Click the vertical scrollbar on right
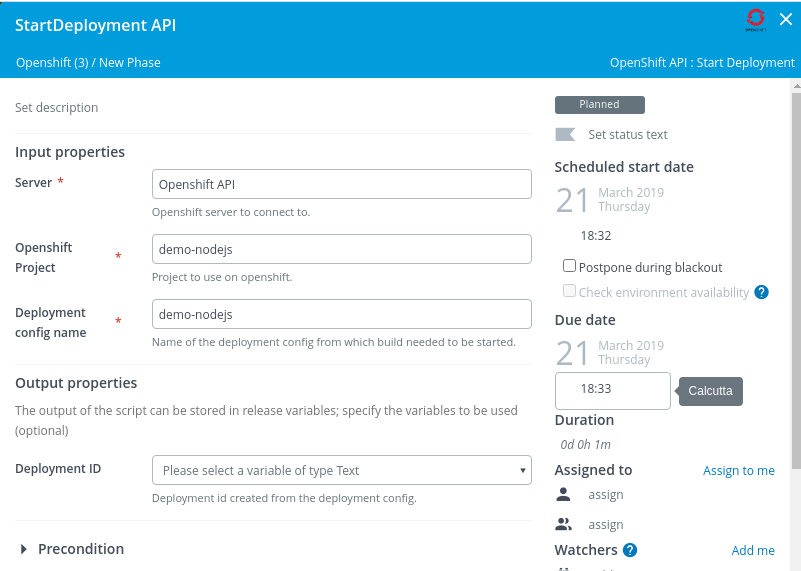 point(795,280)
